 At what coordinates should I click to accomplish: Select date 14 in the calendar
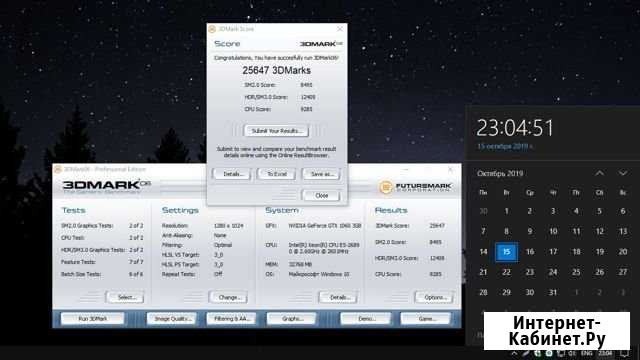click(483, 252)
